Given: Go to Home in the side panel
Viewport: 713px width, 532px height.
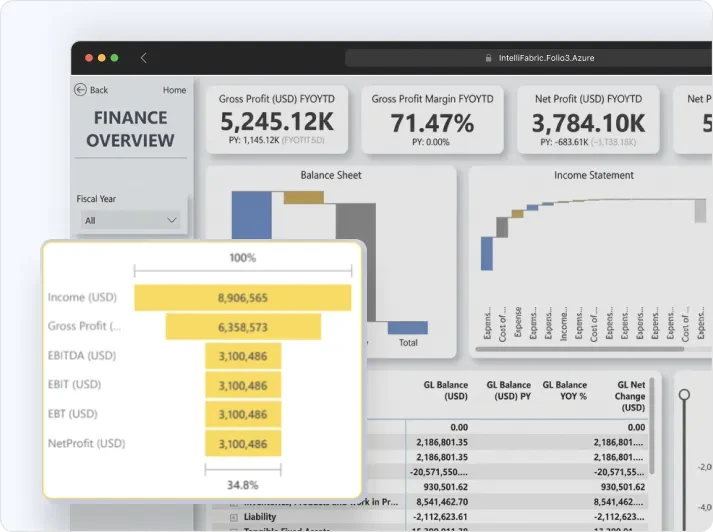Looking at the screenshot, I should click(175, 90).
